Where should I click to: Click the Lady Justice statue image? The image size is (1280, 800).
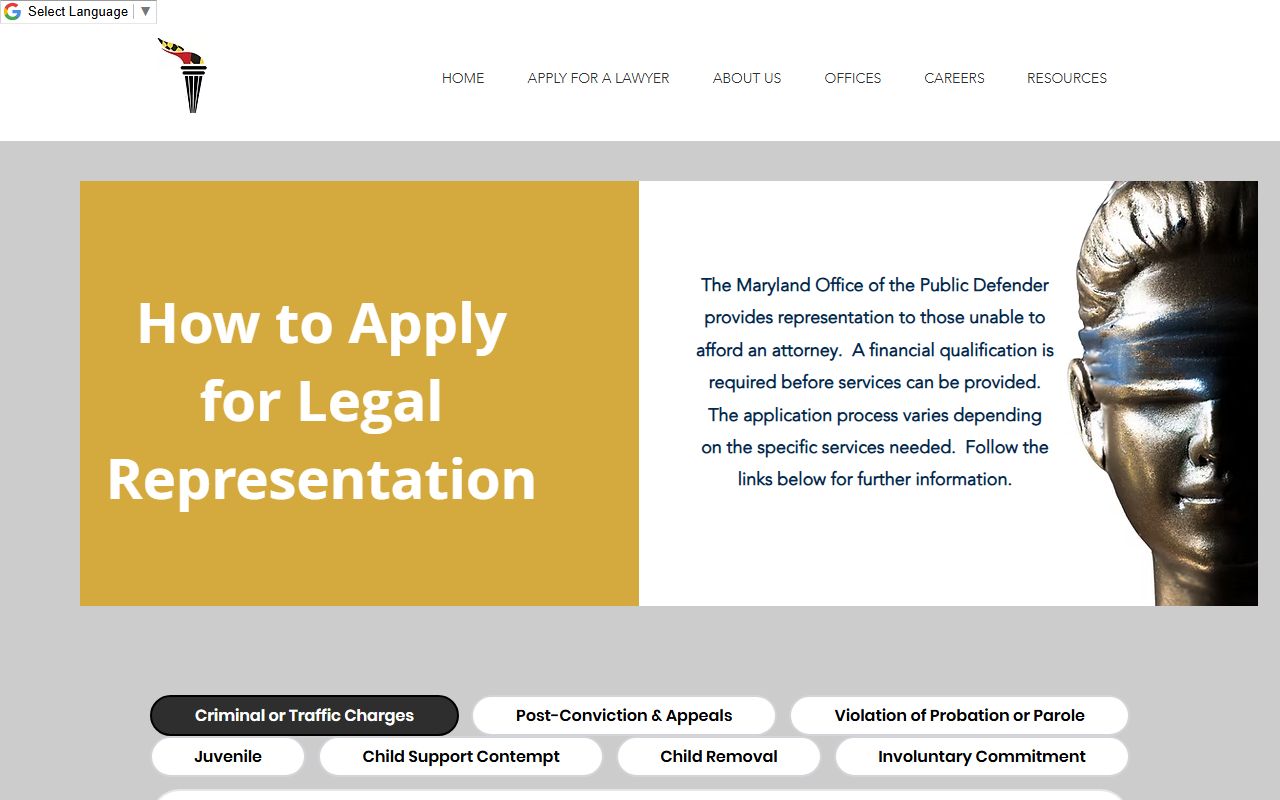click(1162, 393)
